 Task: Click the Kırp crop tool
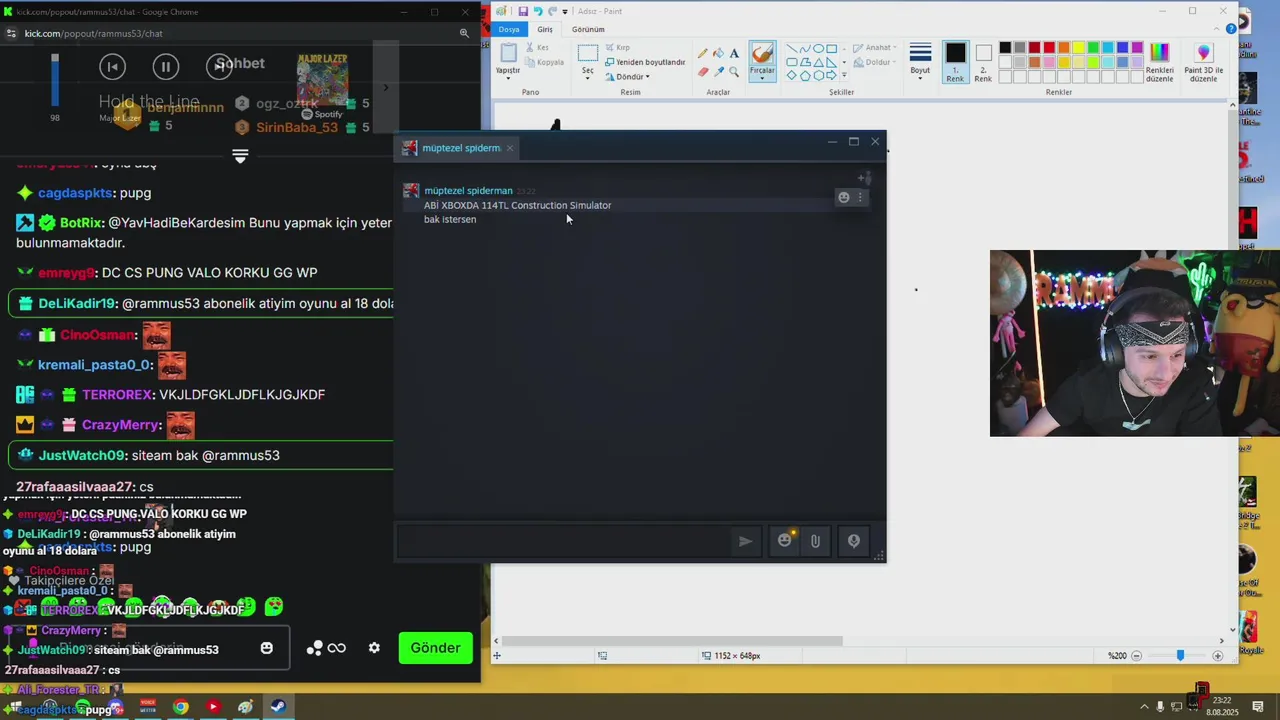[617, 47]
